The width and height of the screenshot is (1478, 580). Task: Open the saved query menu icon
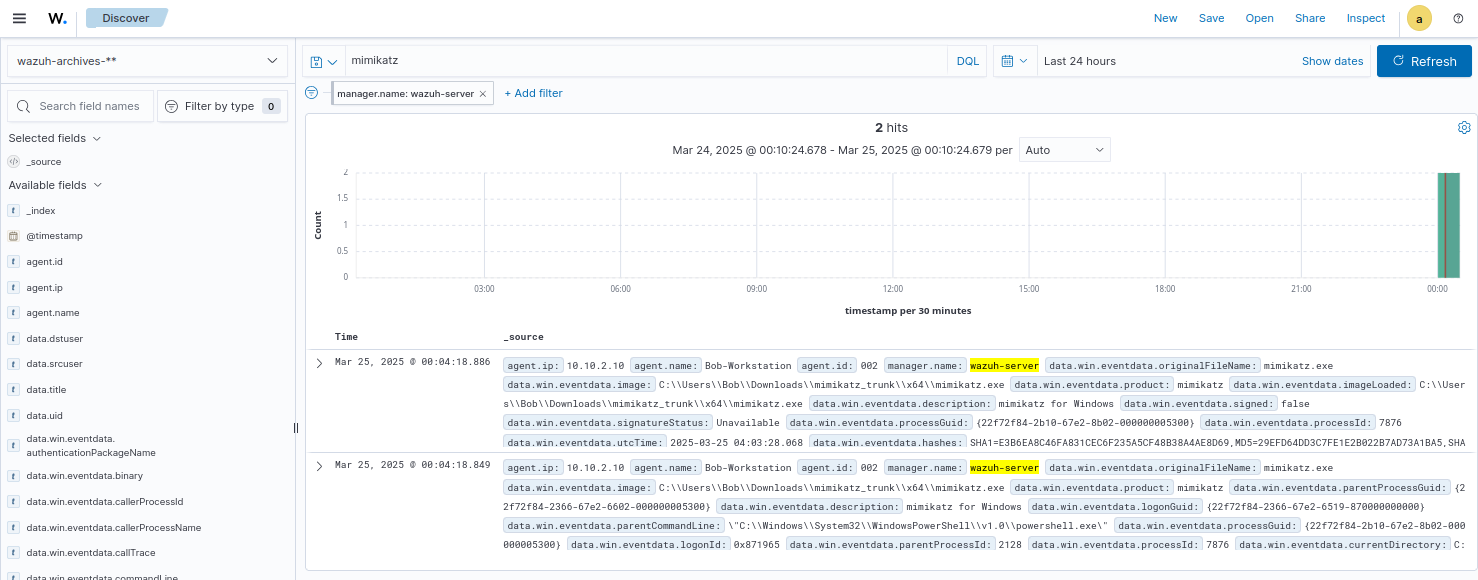(x=324, y=61)
